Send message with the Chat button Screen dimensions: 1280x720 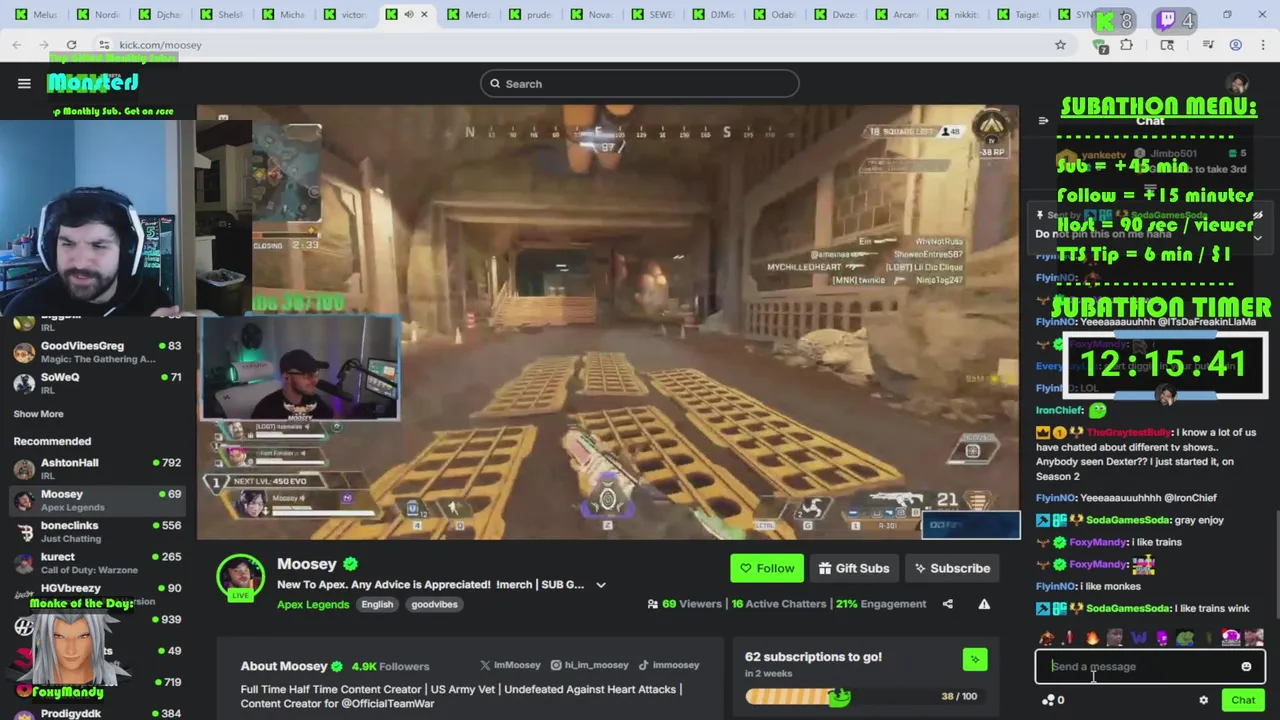click(1243, 700)
